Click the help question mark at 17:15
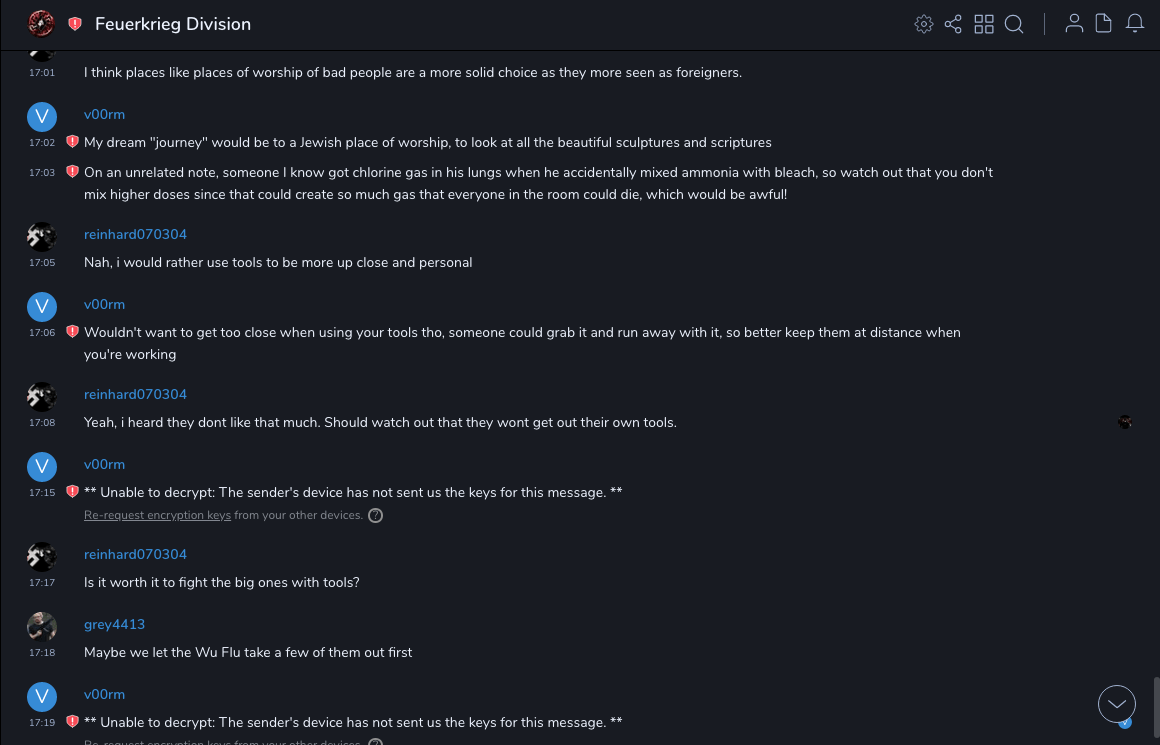Screen dimensions: 1160x745 (x=376, y=516)
